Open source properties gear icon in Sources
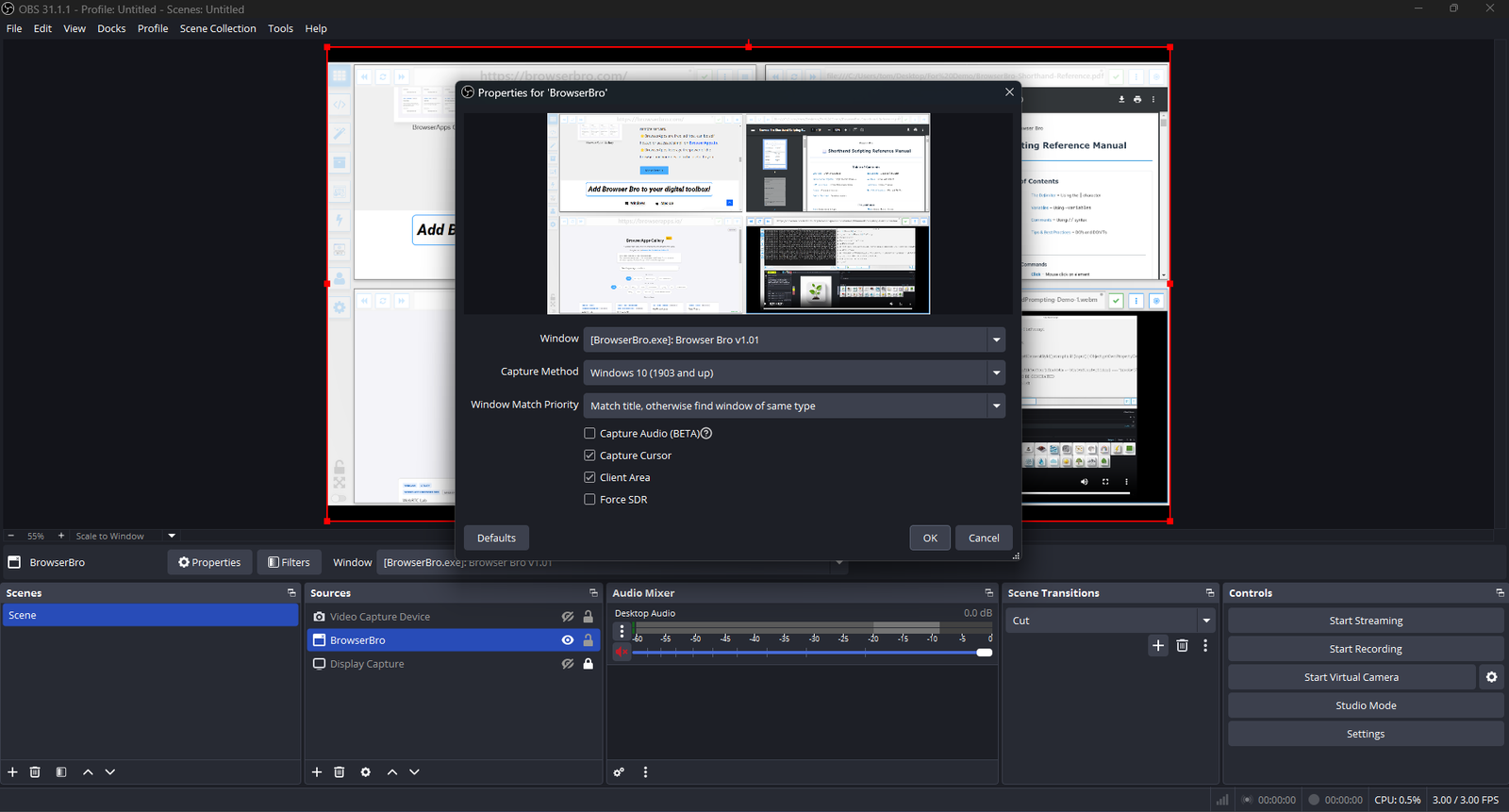The width and height of the screenshot is (1509, 812). 366,772
